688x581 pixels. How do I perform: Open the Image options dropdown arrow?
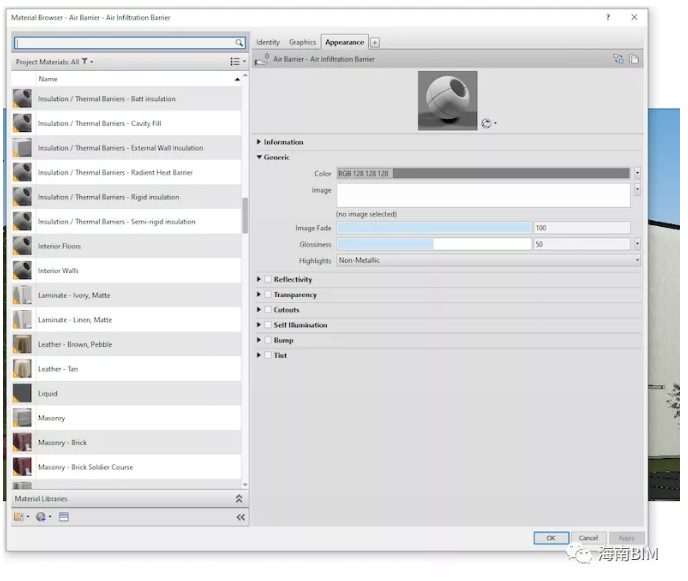coord(637,190)
